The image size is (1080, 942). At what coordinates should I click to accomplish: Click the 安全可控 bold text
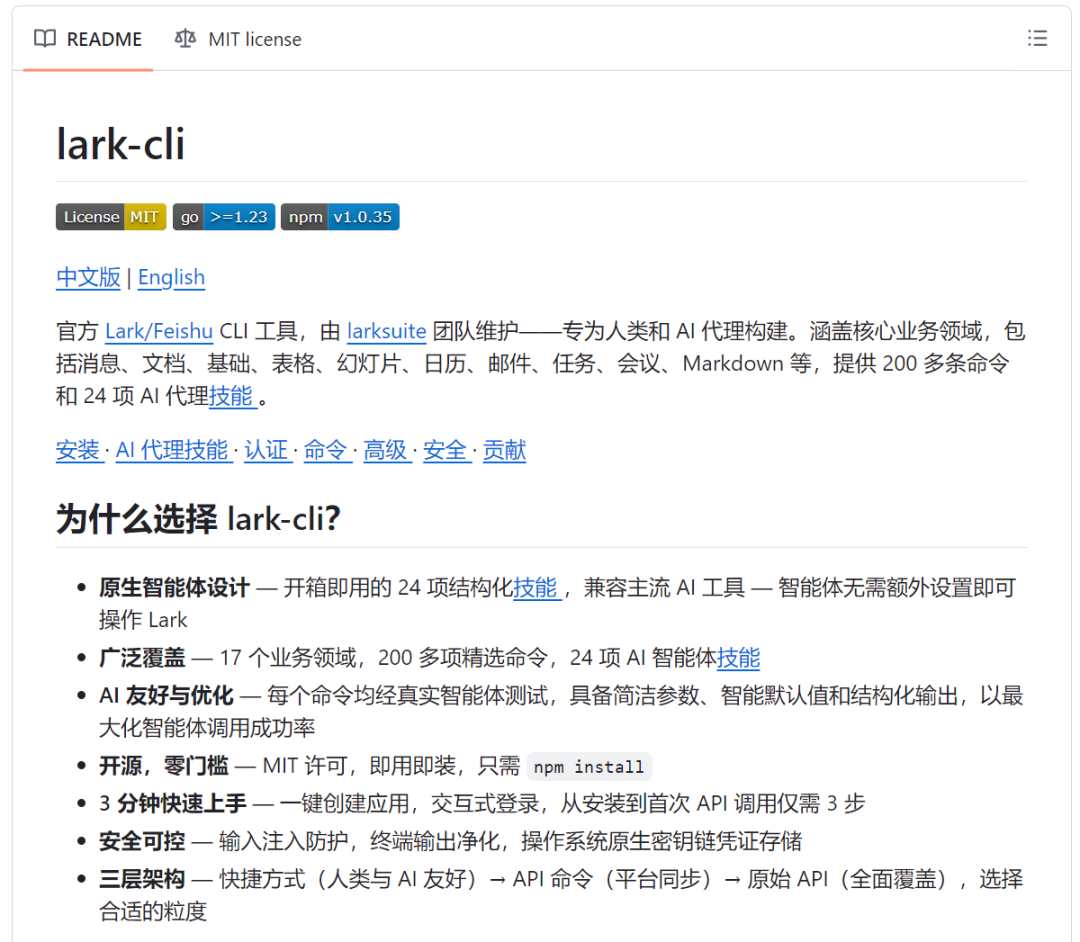[x=142, y=841]
